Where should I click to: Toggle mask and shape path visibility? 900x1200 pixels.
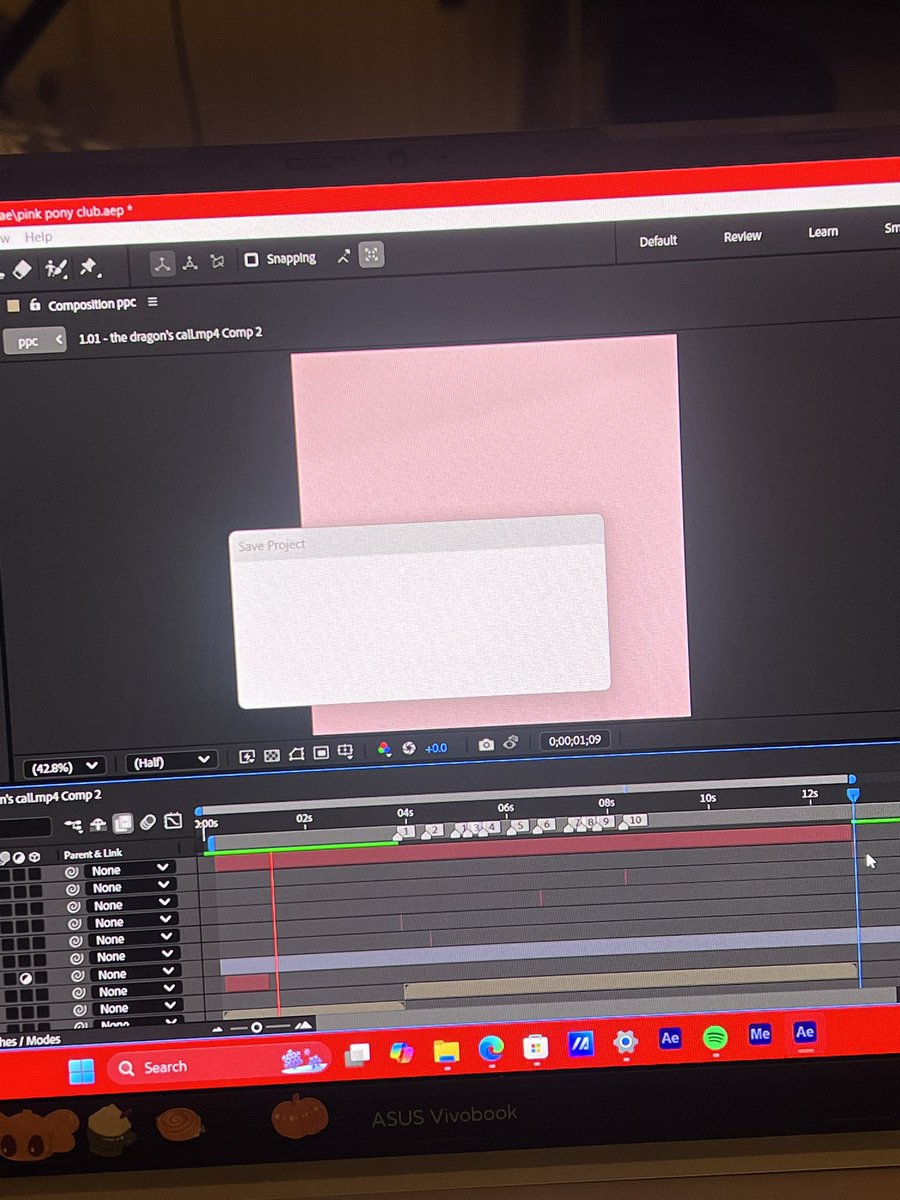coord(296,753)
